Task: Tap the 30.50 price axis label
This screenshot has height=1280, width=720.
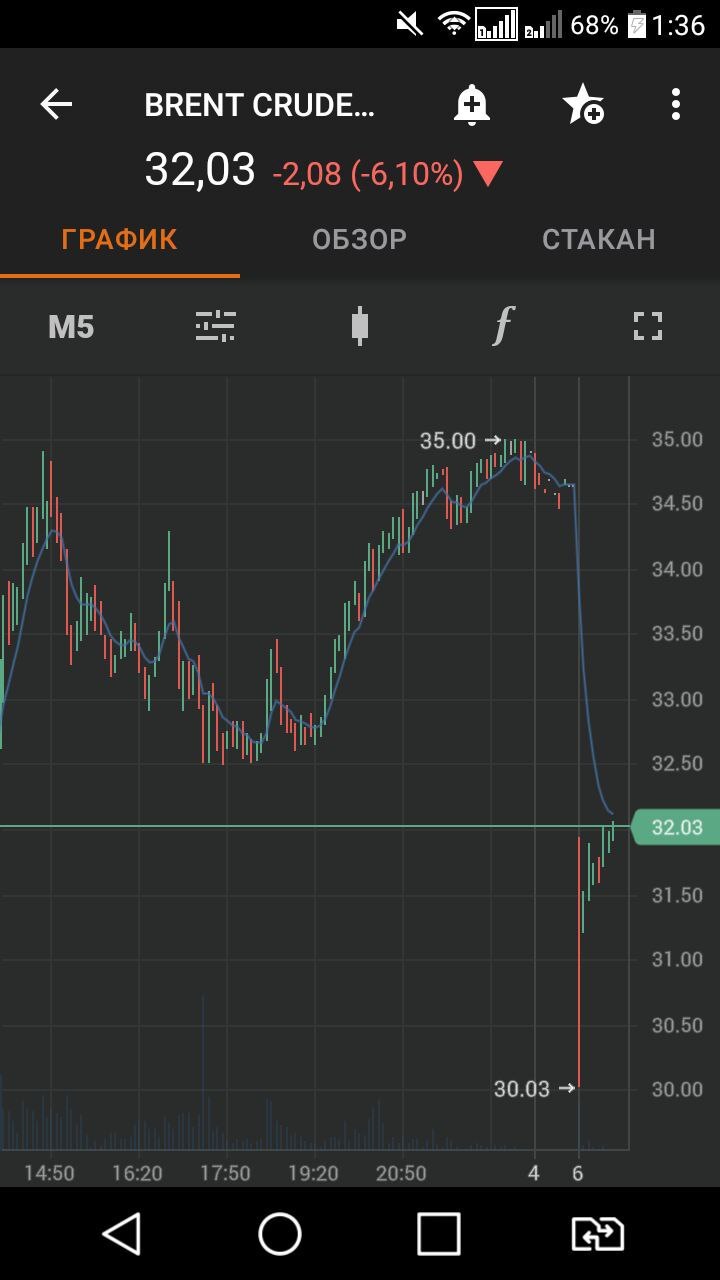Action: [x=677, y=1025]
